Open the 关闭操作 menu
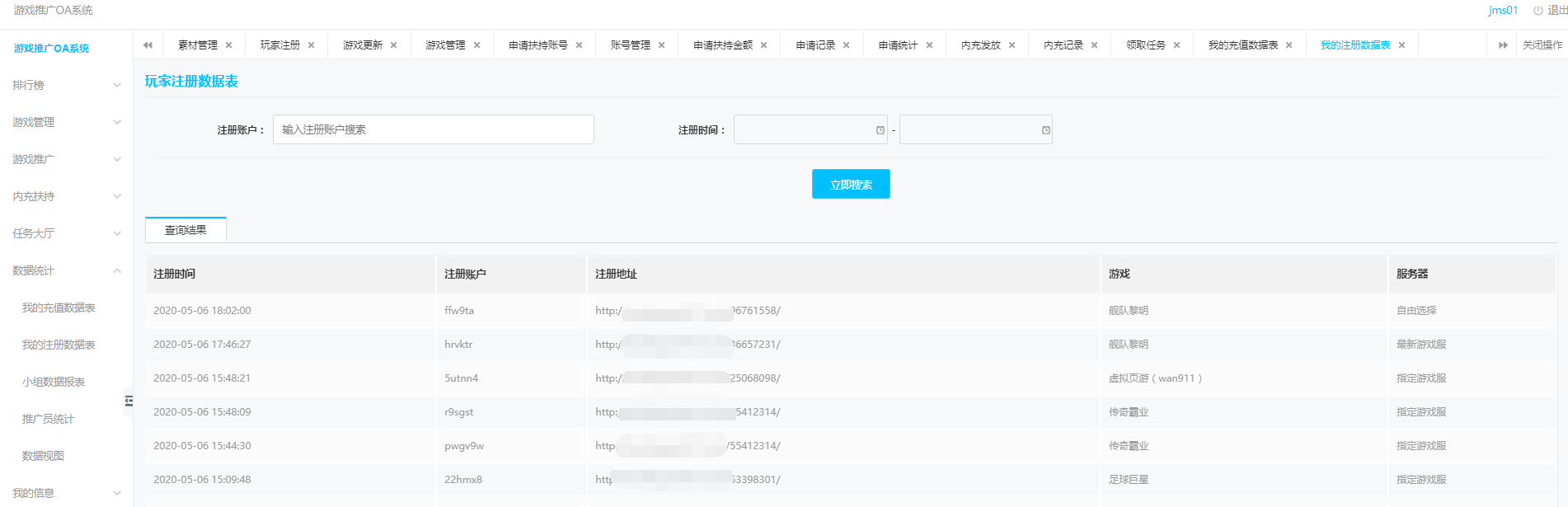The width and height of the screenshot is (1568, 507). click(x=1542, y=45)
